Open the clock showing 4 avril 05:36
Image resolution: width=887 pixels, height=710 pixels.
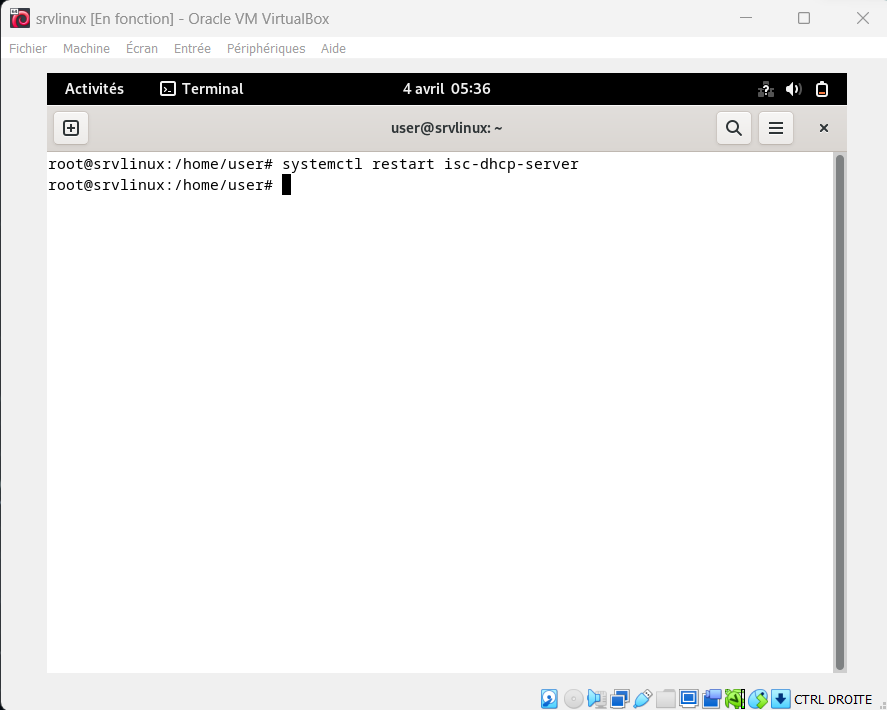446,89
